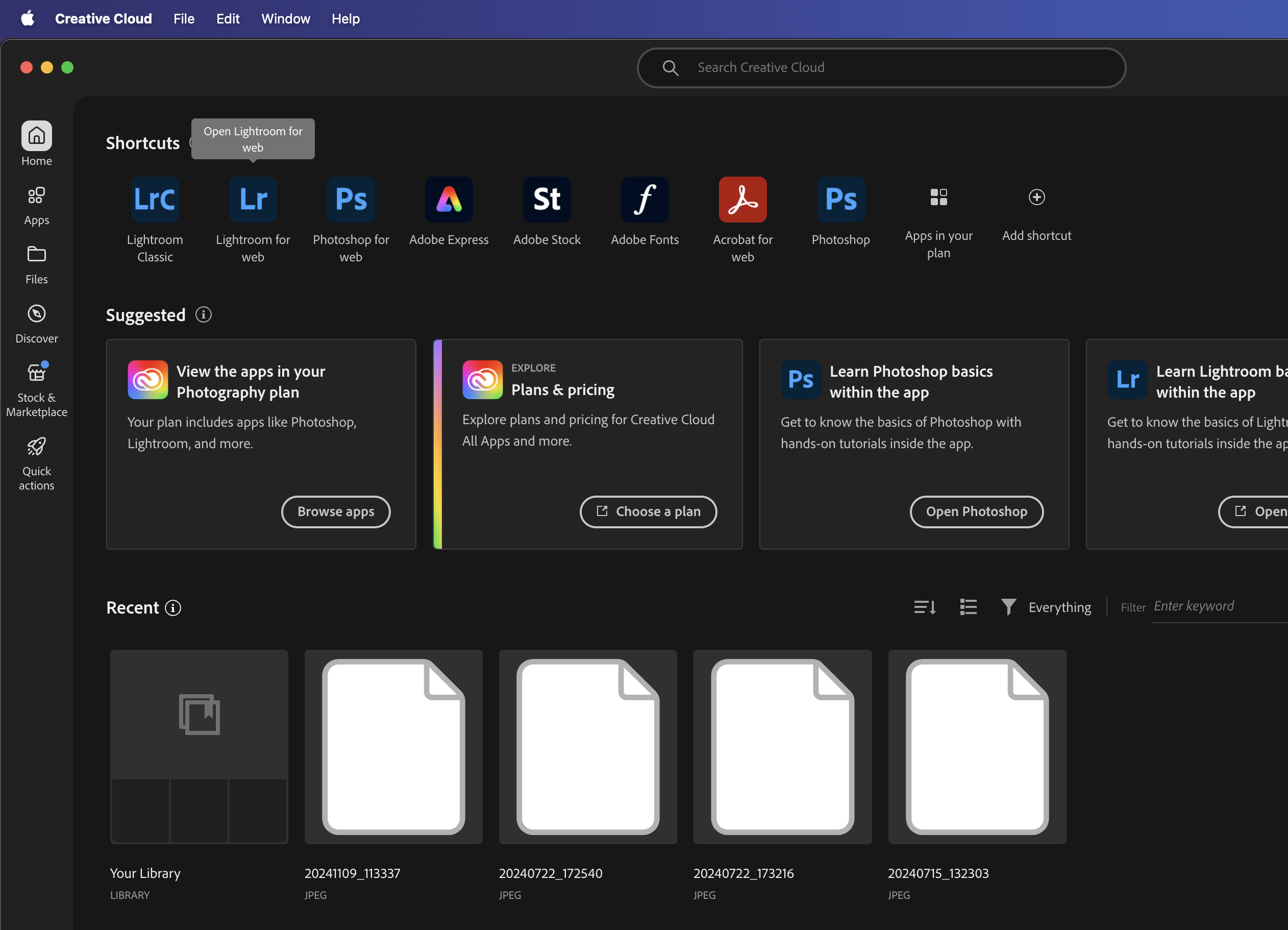Open Adobe Fonts shortcut
This screenshot has height=930, width=1288.
click(645, 200)
